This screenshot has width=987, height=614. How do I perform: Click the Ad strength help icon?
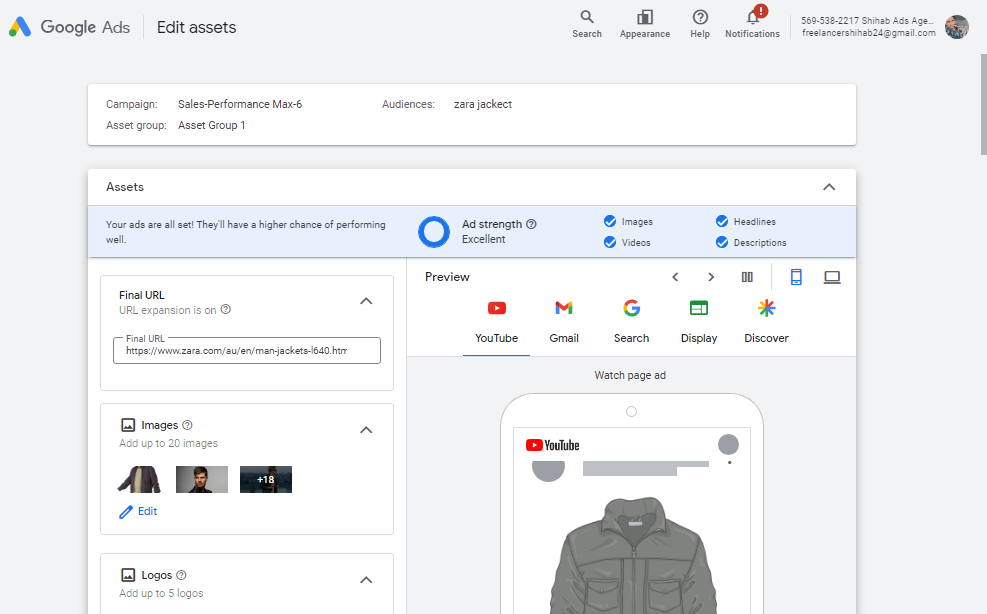(x=531, y=224)
